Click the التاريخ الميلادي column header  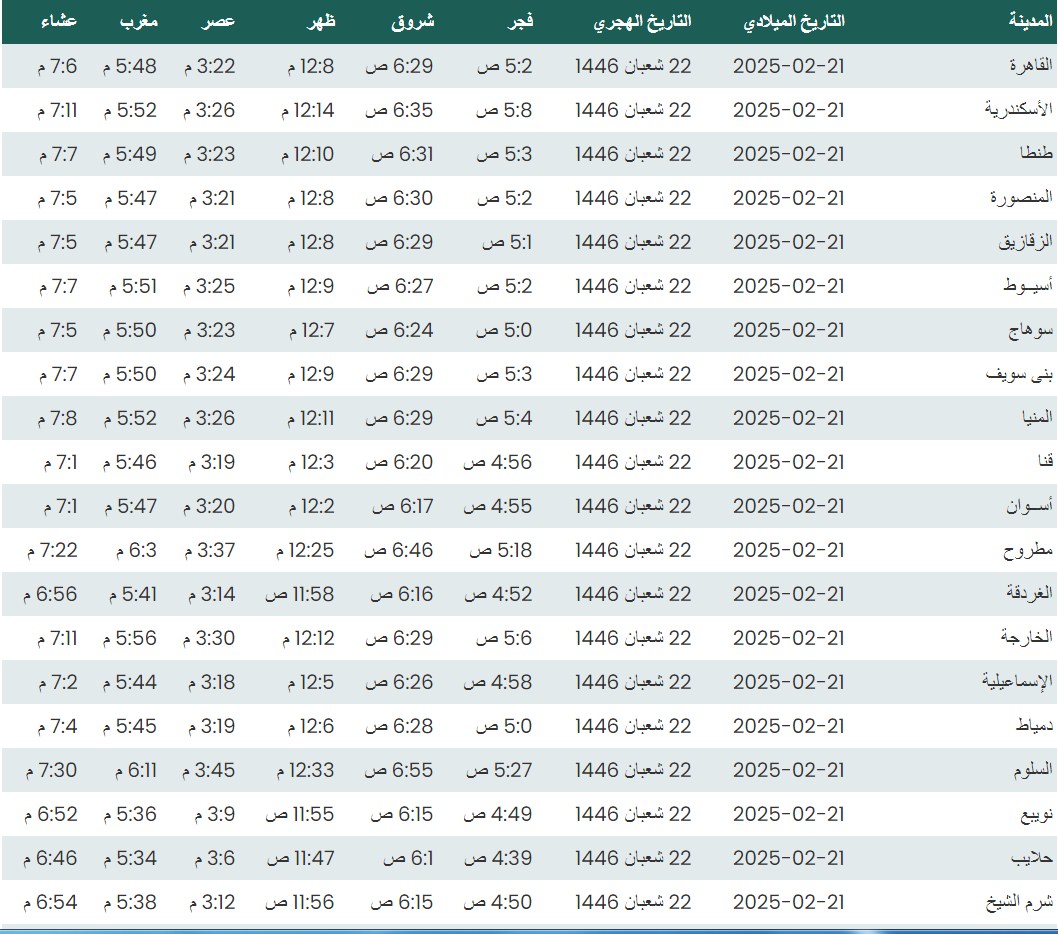pos(794,21)
